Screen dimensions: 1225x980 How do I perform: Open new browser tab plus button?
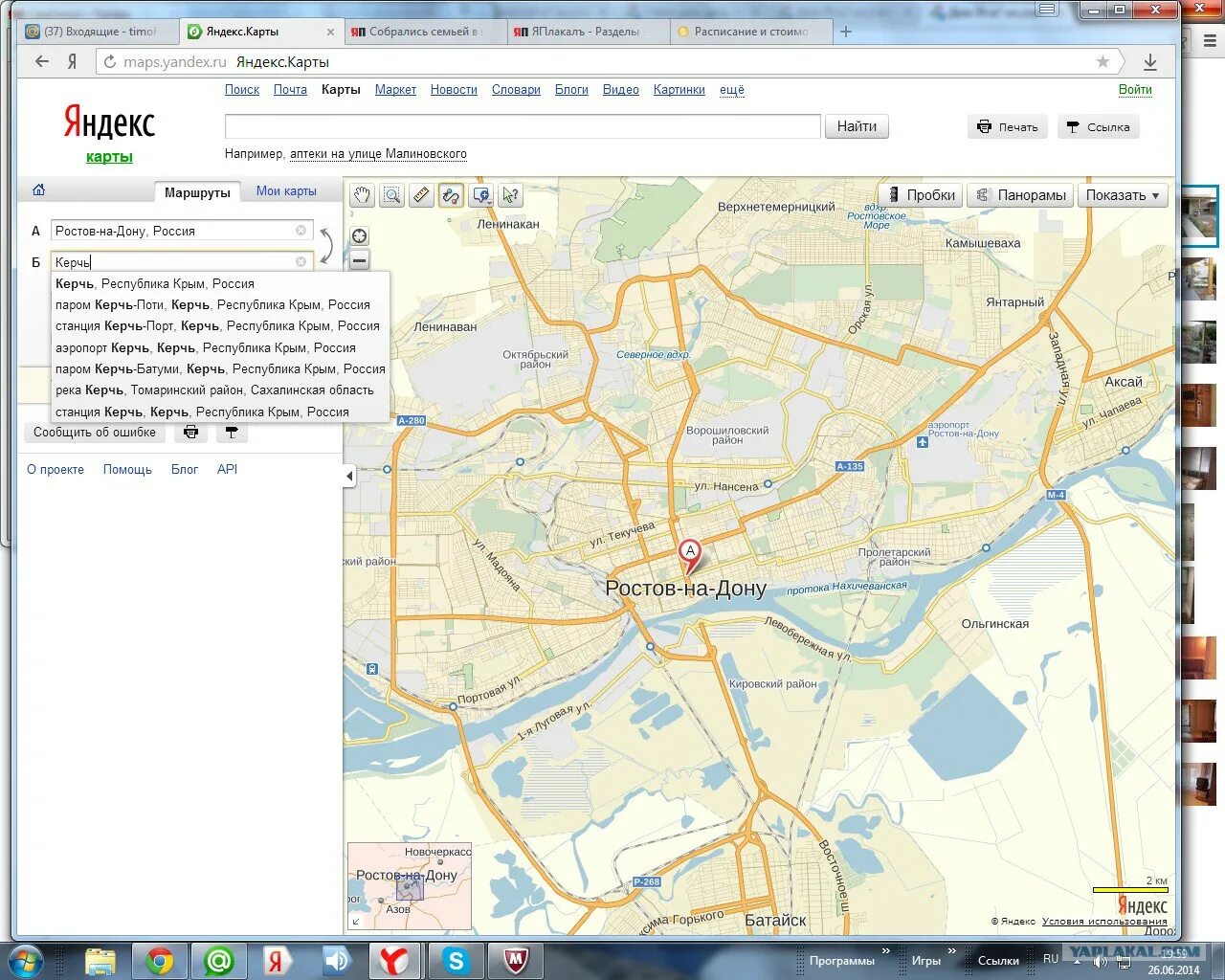[x=846, y=32]
